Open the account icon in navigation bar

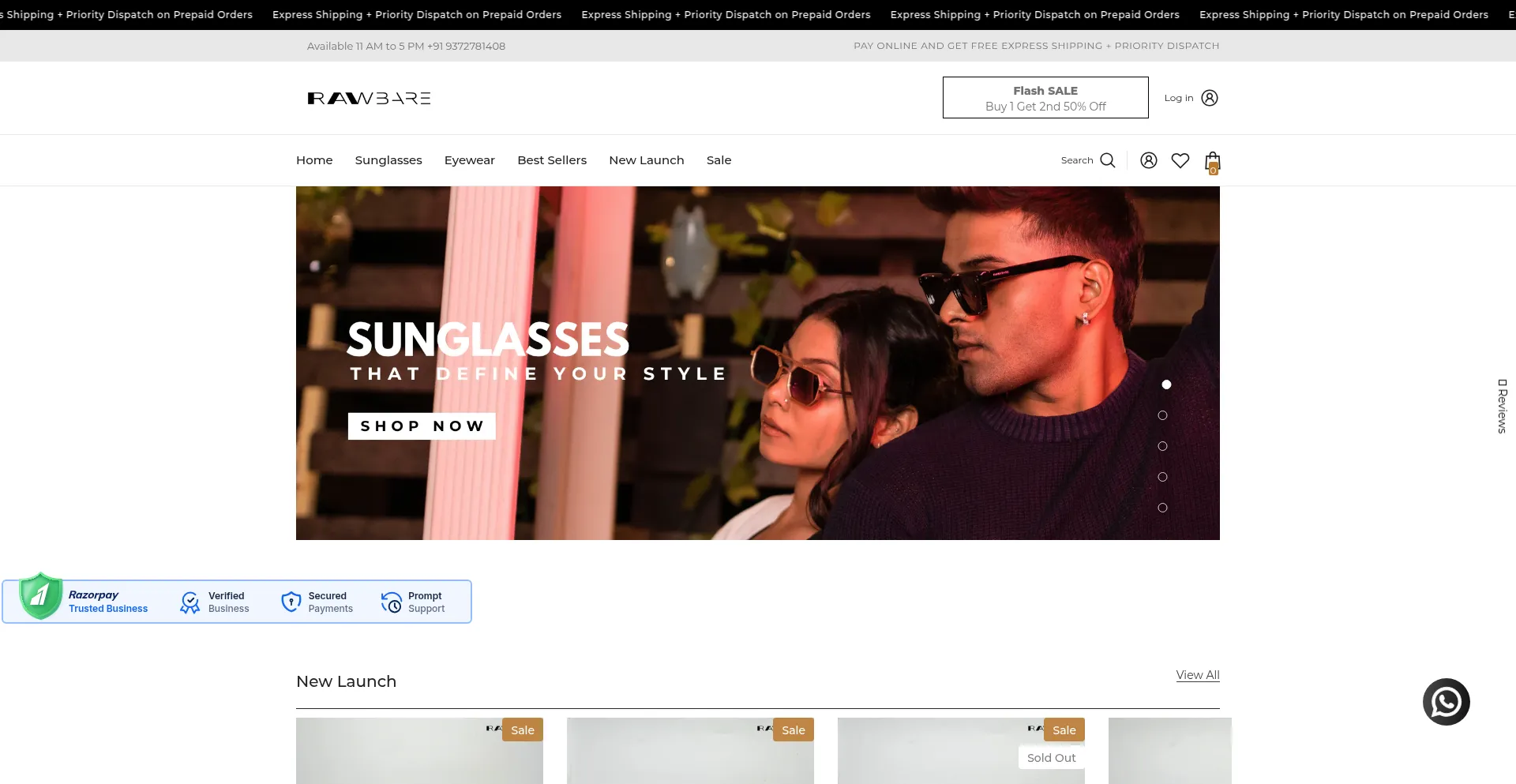point(1148,160)
